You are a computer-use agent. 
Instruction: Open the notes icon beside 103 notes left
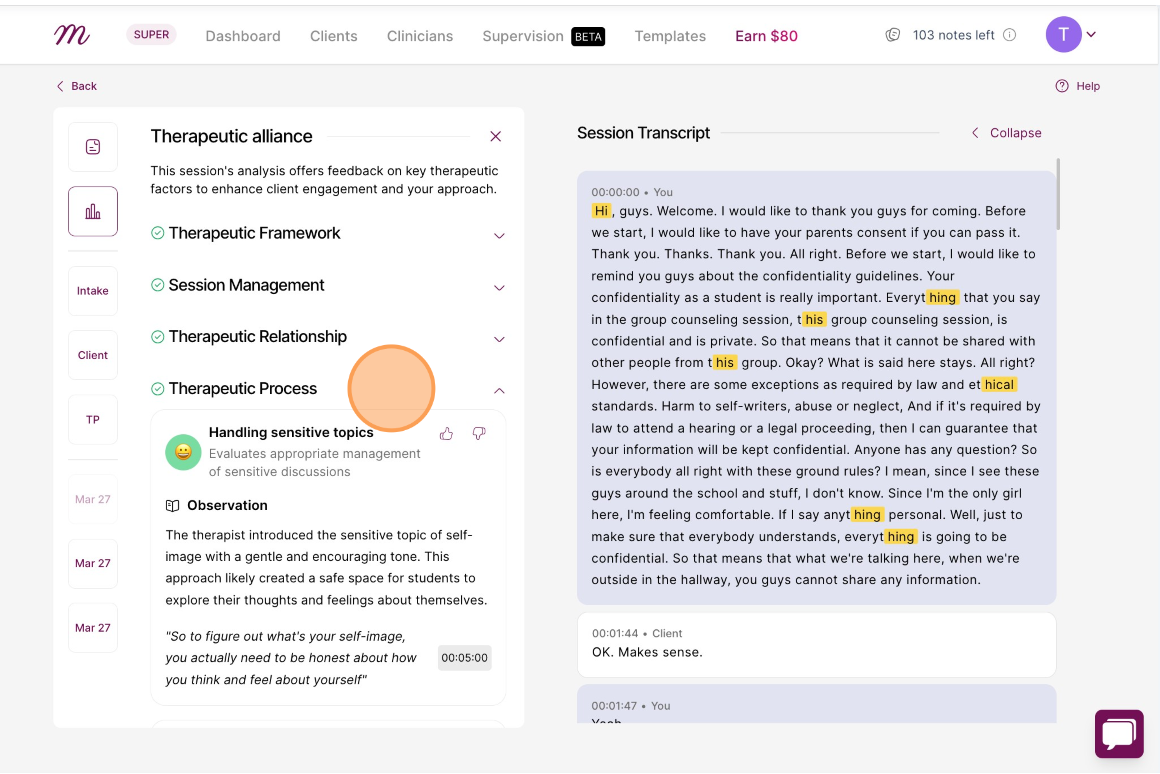(893, 35)
